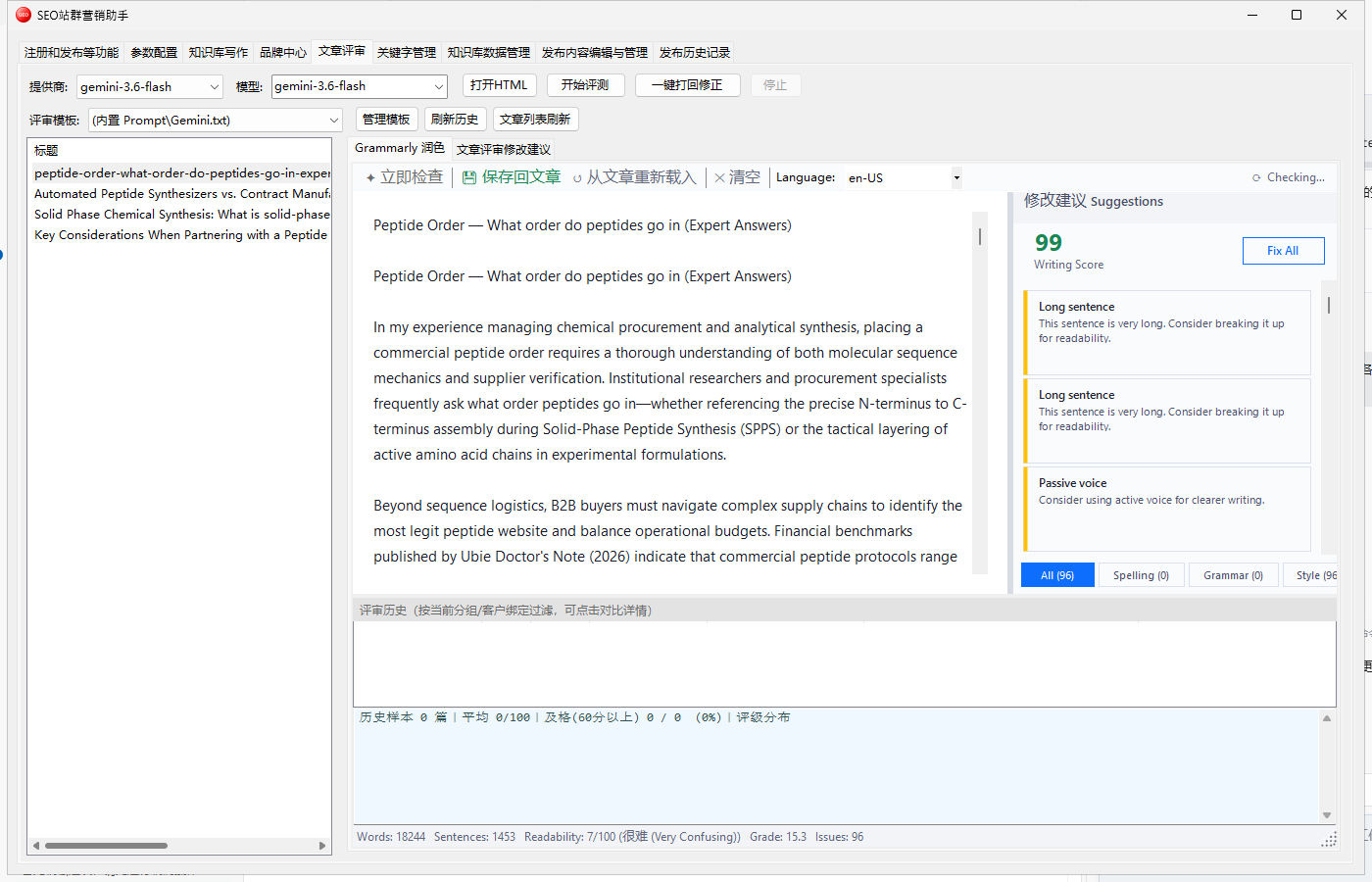Image resolution: width=1372 pixels, height=882 pixels.
Task: Select article 'Automated Peptide Synthesizers vs. Contract Manuf'
Action: click(x=182, y=194)
